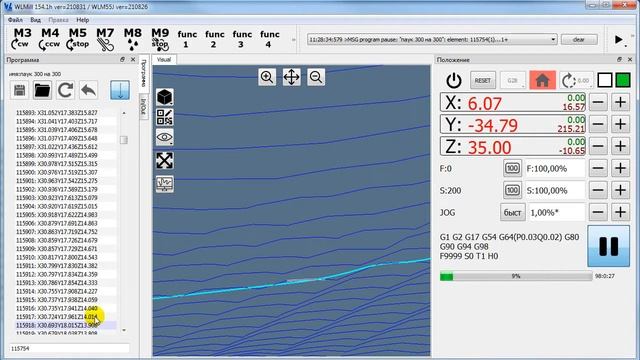Fit view to screen with arrows icon
Viewport: 640px width, 360px height.
click(x=164, y=160)
